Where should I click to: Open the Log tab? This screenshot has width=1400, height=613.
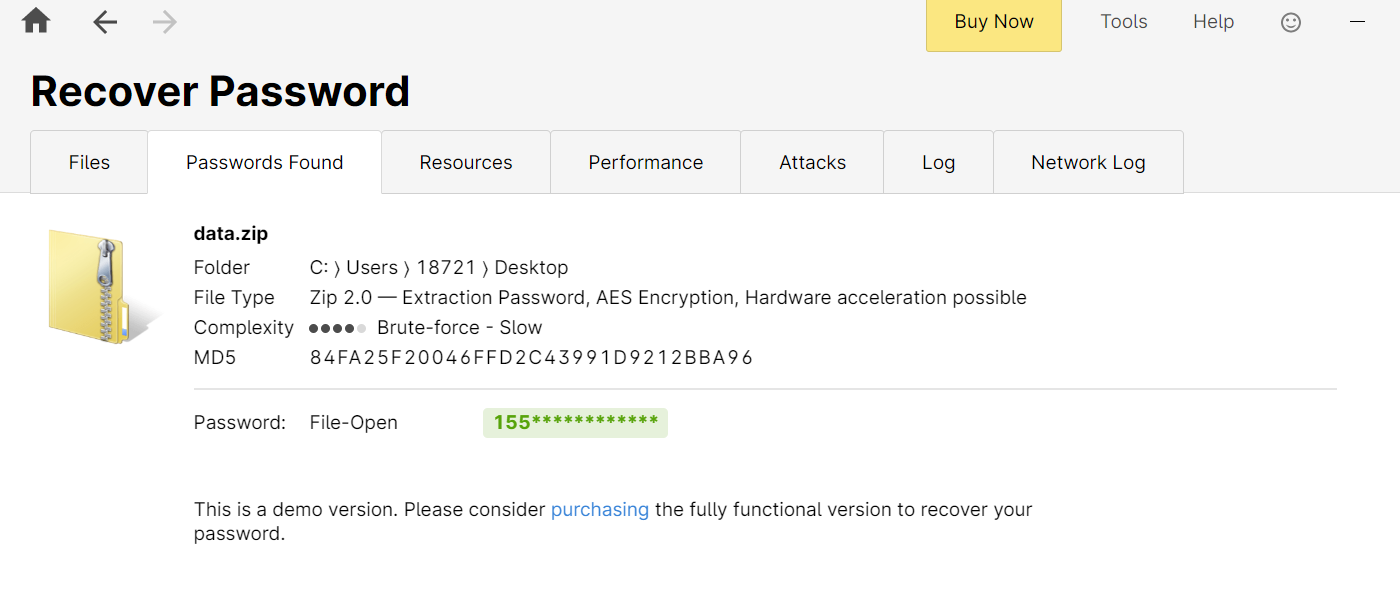[x=938, y=163]
